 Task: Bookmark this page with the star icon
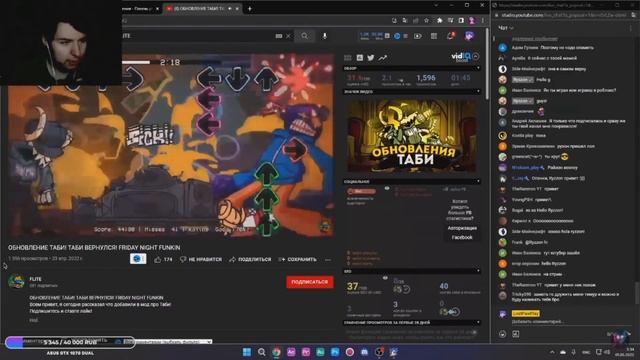coord(426,20)
